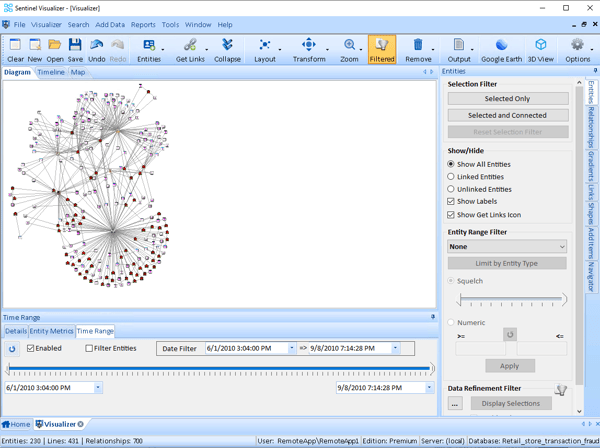600x448 pixels.
Task: Click the Get Links toolbar icon
Action: [189, 46]
